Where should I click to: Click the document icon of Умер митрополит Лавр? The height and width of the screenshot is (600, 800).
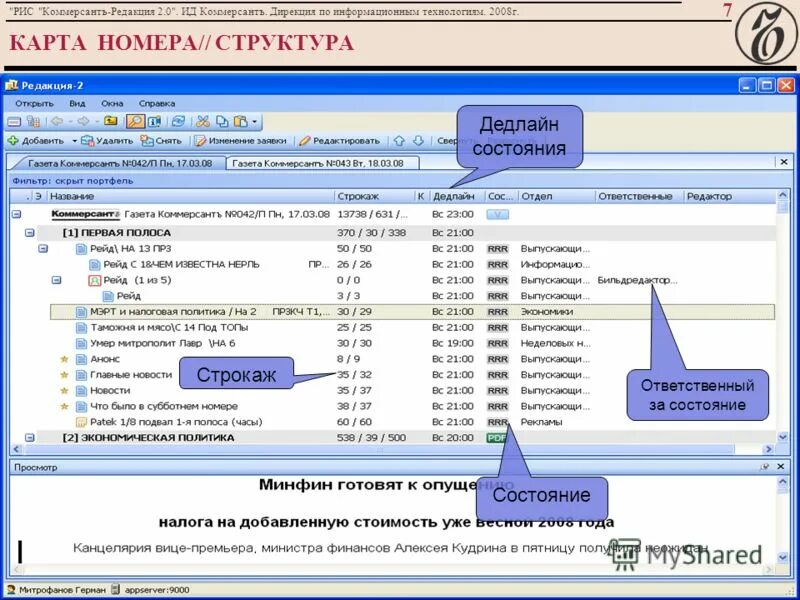[81, 343]
